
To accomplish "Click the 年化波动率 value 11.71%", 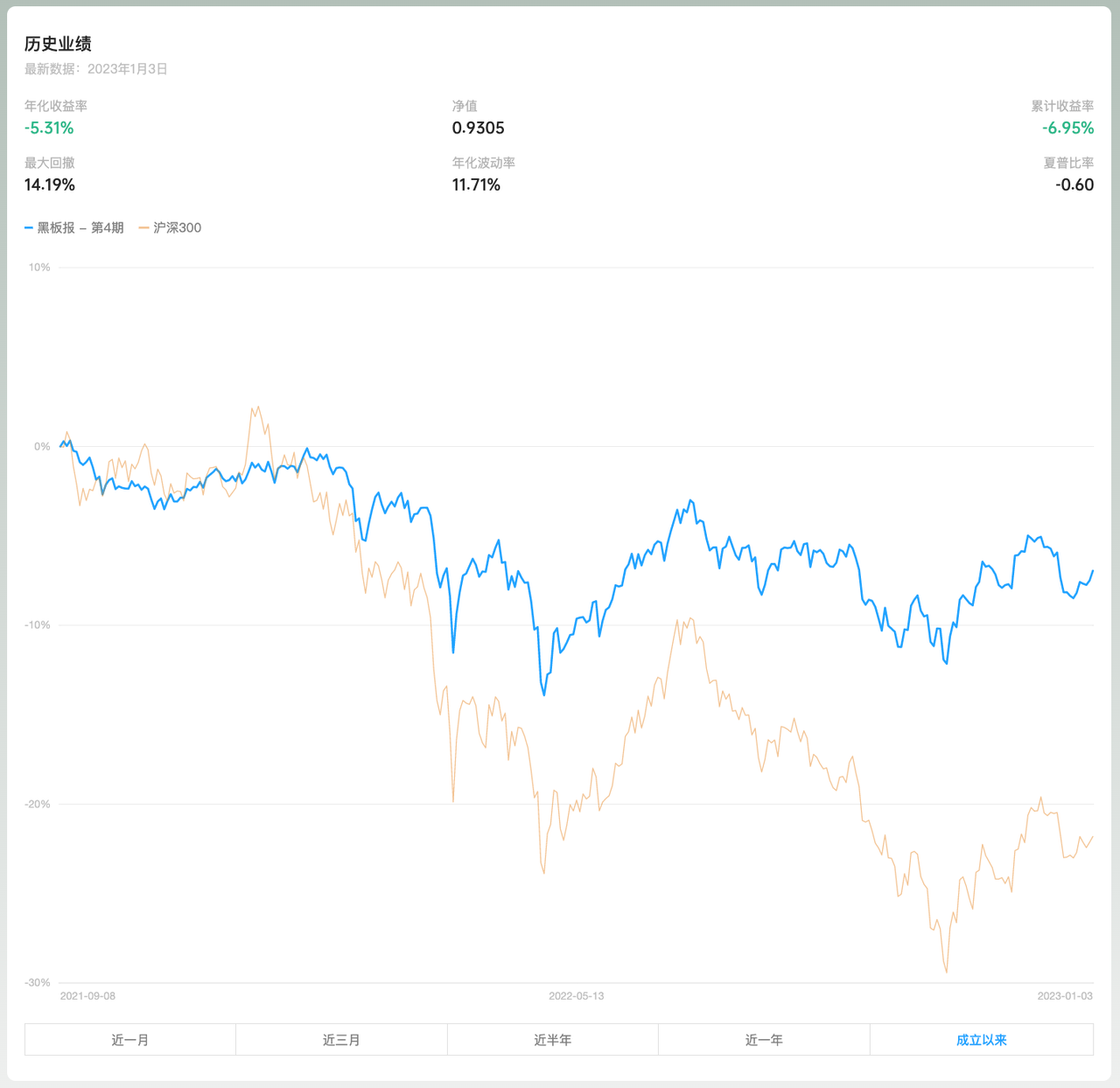I will (x=476, y=185).
